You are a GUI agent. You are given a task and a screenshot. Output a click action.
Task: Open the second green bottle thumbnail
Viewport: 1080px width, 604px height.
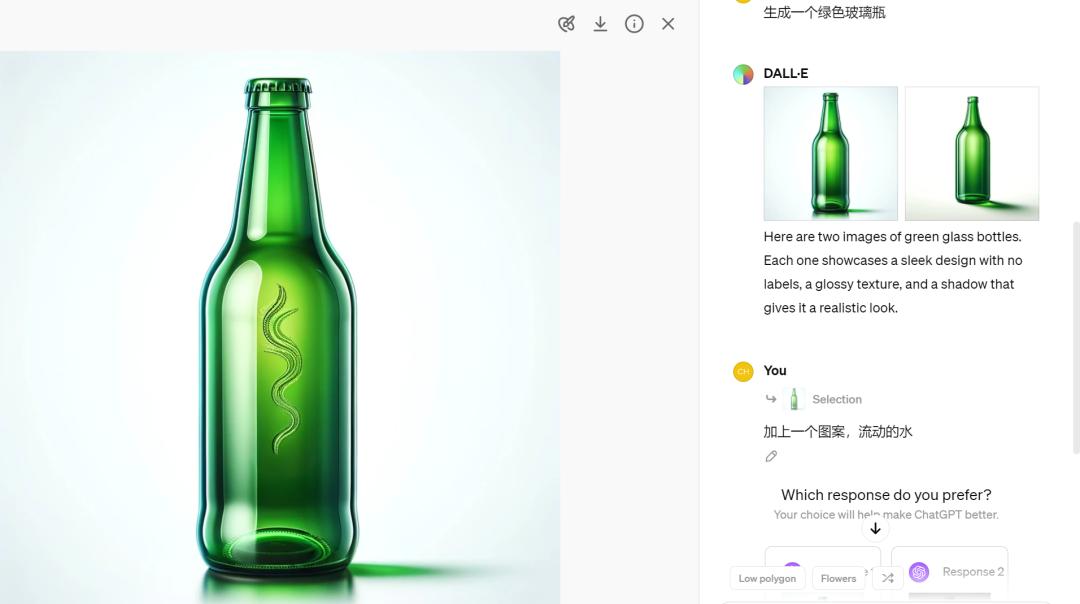click(x=971, y=153)
